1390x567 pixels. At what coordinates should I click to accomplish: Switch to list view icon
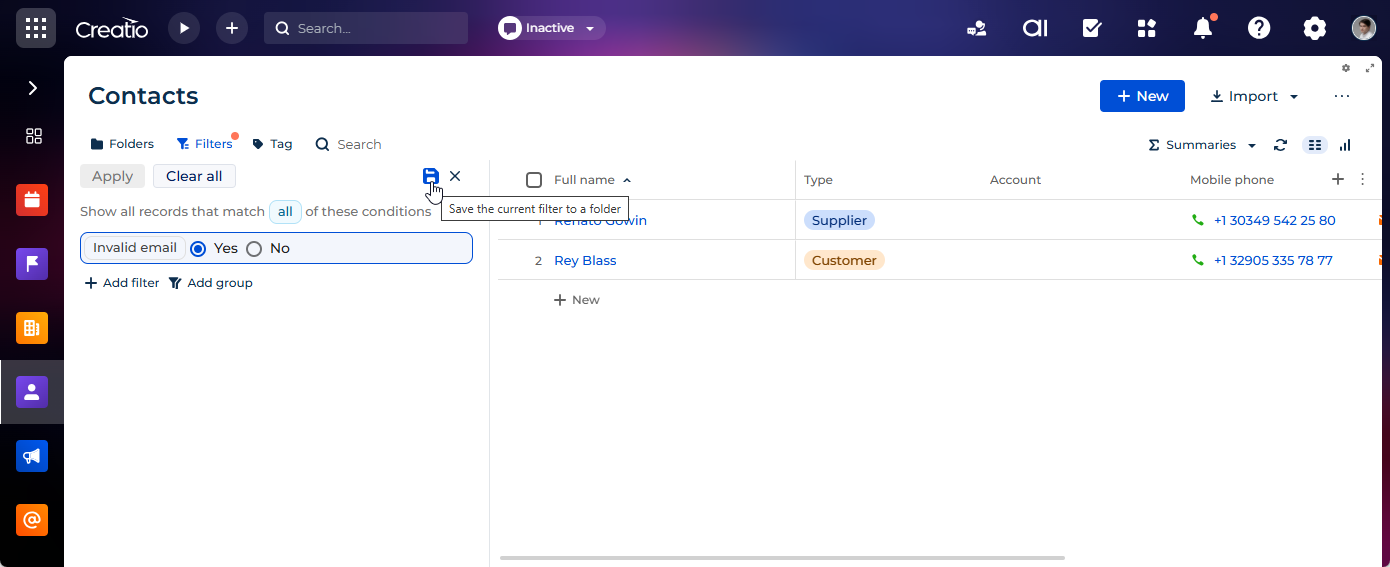coord(1315,145)
